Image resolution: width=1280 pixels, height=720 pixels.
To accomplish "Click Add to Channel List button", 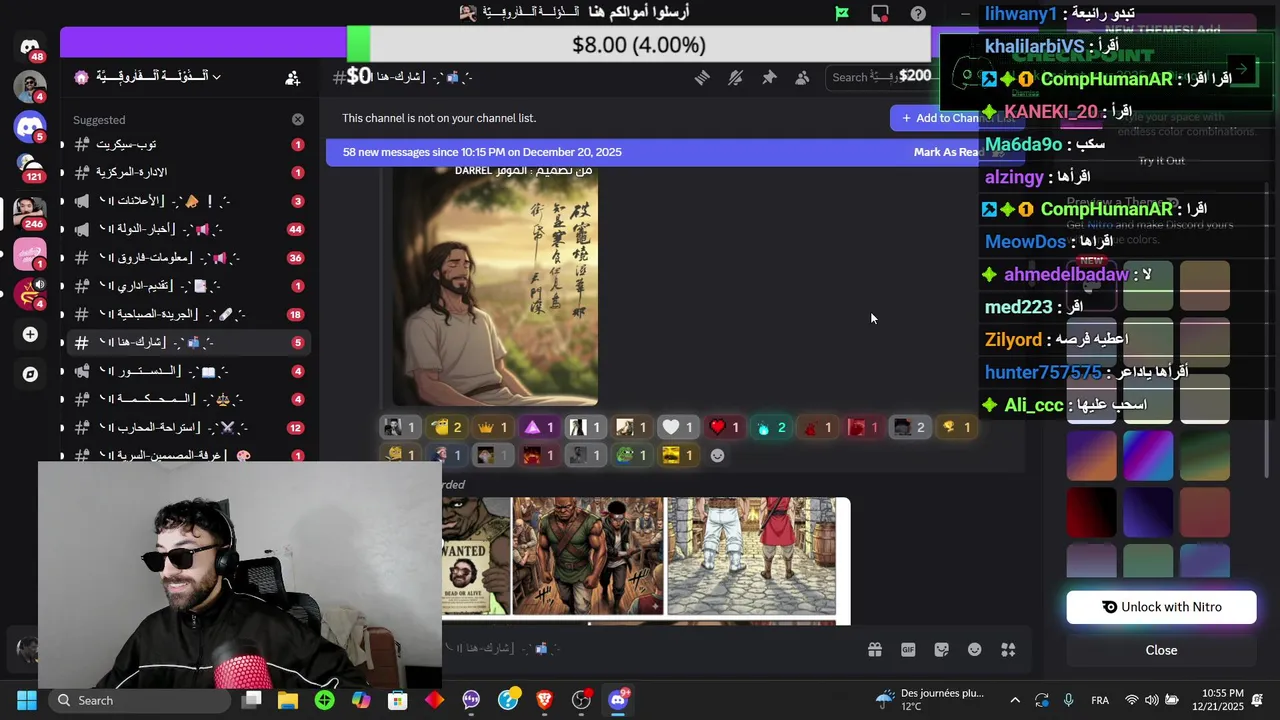I will [957, 118].
